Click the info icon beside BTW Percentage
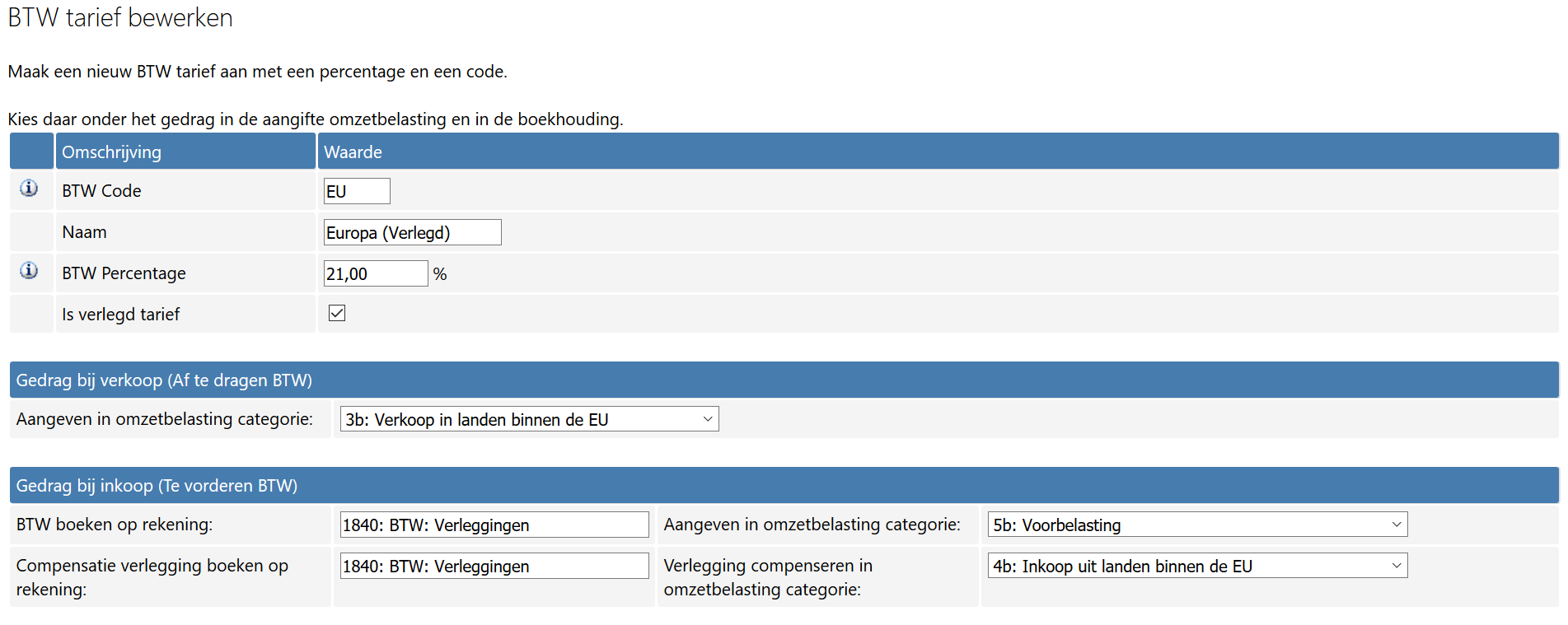The height and width of the screenshot is (625, 1568). (x=29, y=271)
